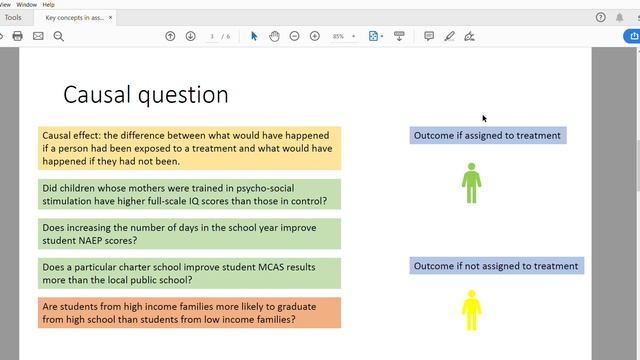The image size is (640, 360).
Task: Choose the selection arrow tool
Action: click(x=254, y=36)
